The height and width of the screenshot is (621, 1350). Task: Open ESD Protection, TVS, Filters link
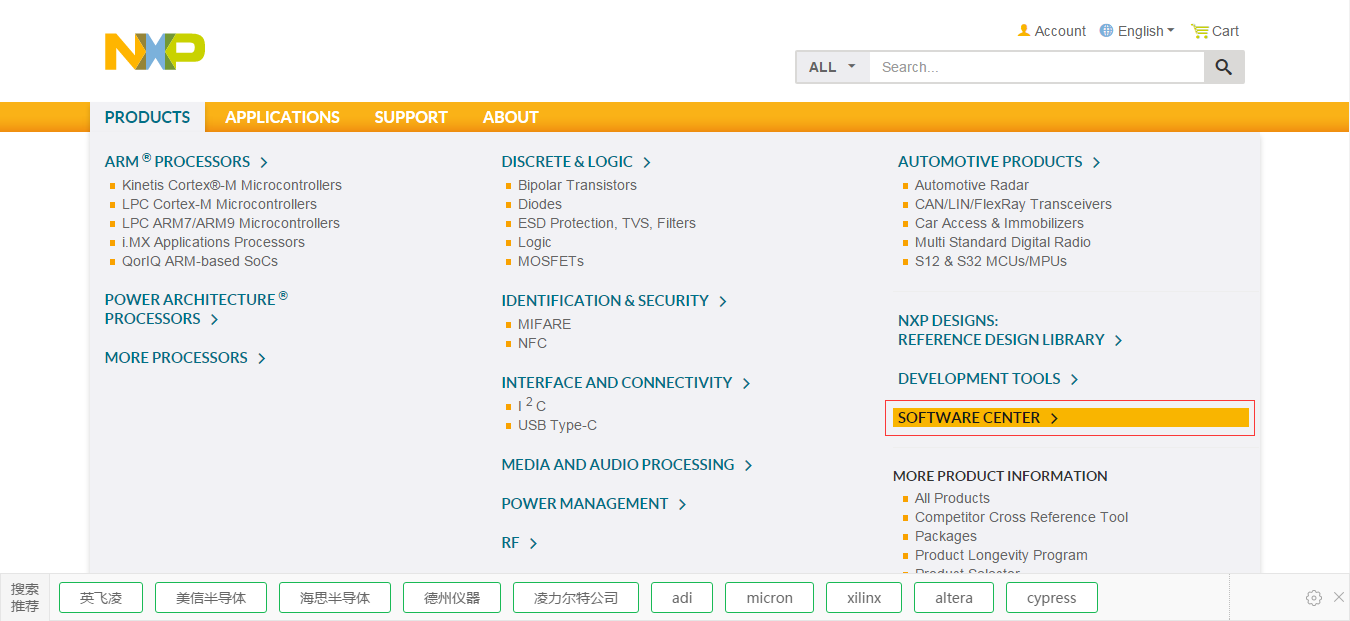pos(607,223)
